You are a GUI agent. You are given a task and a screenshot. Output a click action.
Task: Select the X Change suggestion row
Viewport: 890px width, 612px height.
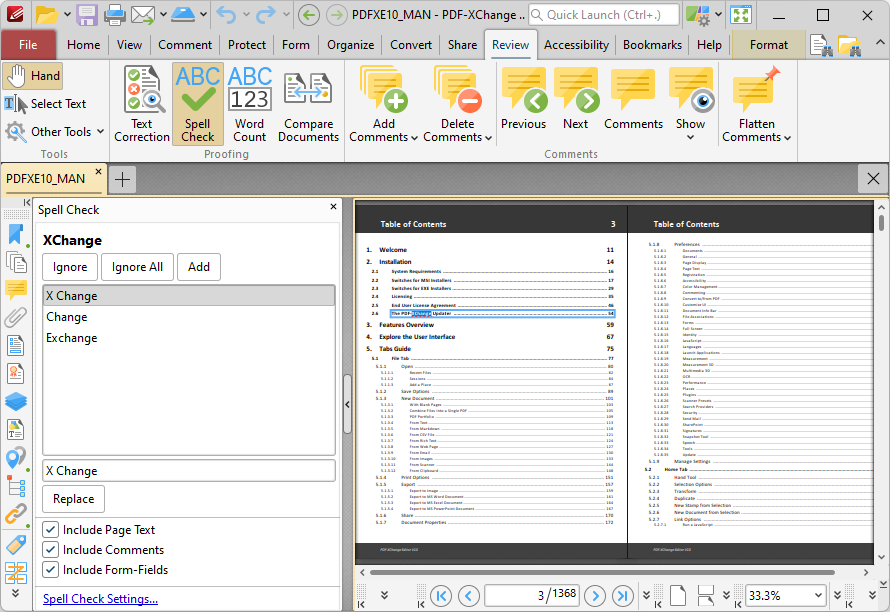tap(188, 296)
